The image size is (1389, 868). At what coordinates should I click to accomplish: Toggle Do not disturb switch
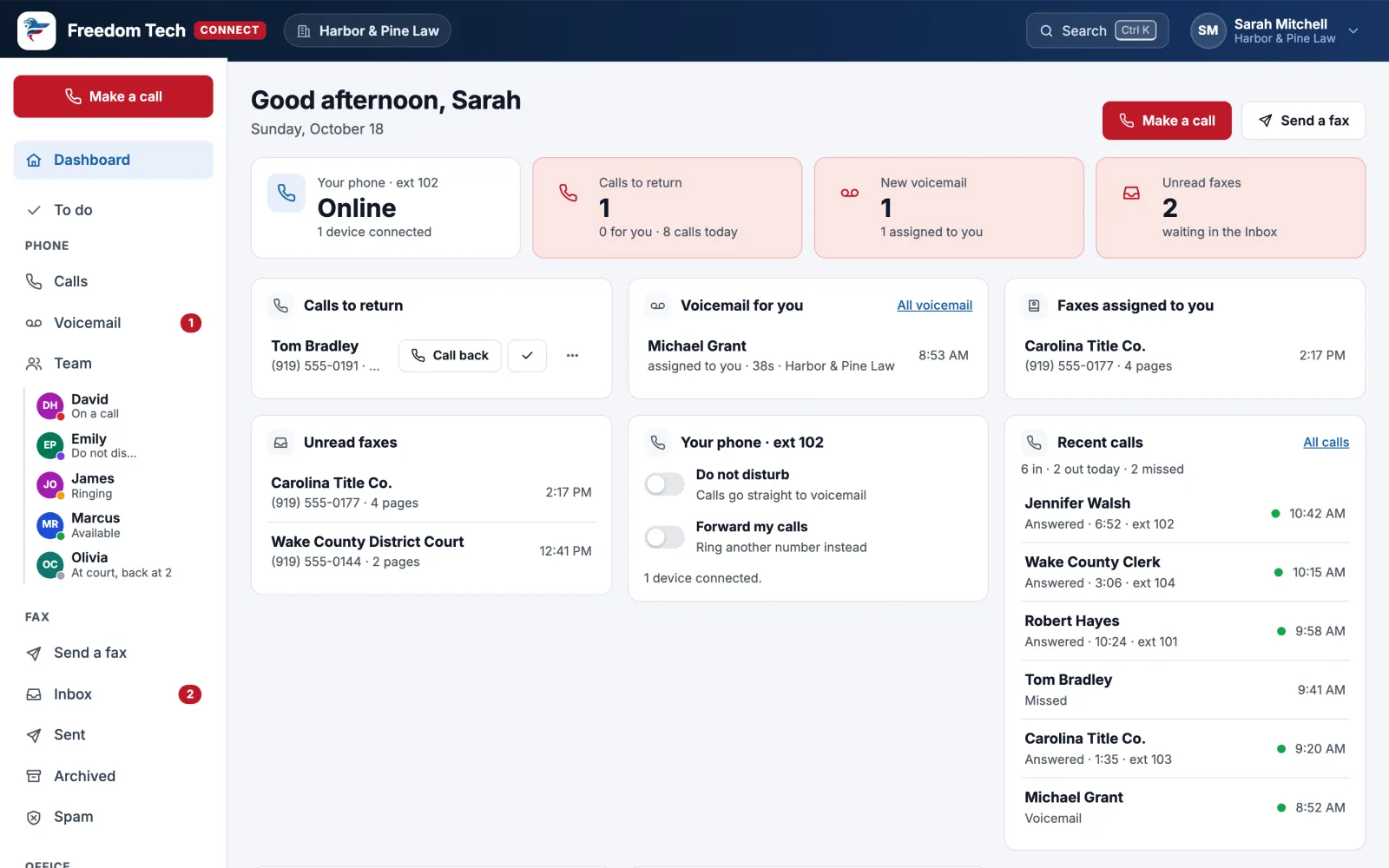[x=665, y=484]
